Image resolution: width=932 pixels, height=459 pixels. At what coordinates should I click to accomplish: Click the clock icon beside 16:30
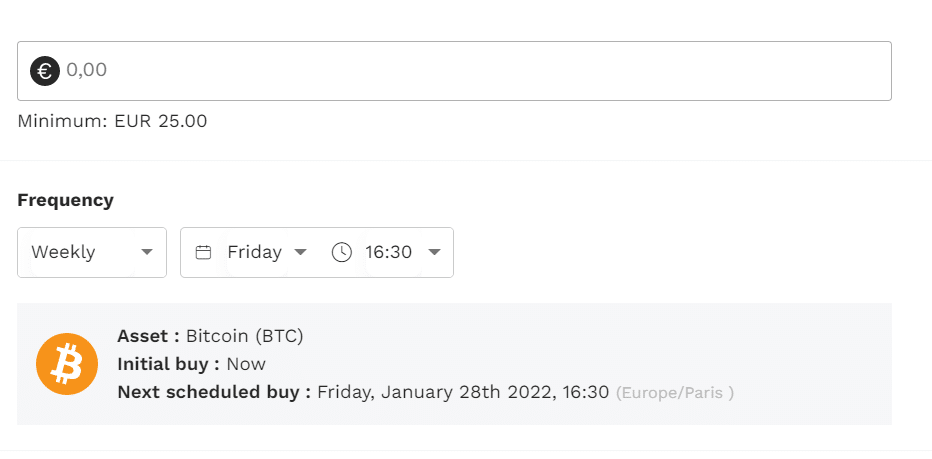(342, 252)
